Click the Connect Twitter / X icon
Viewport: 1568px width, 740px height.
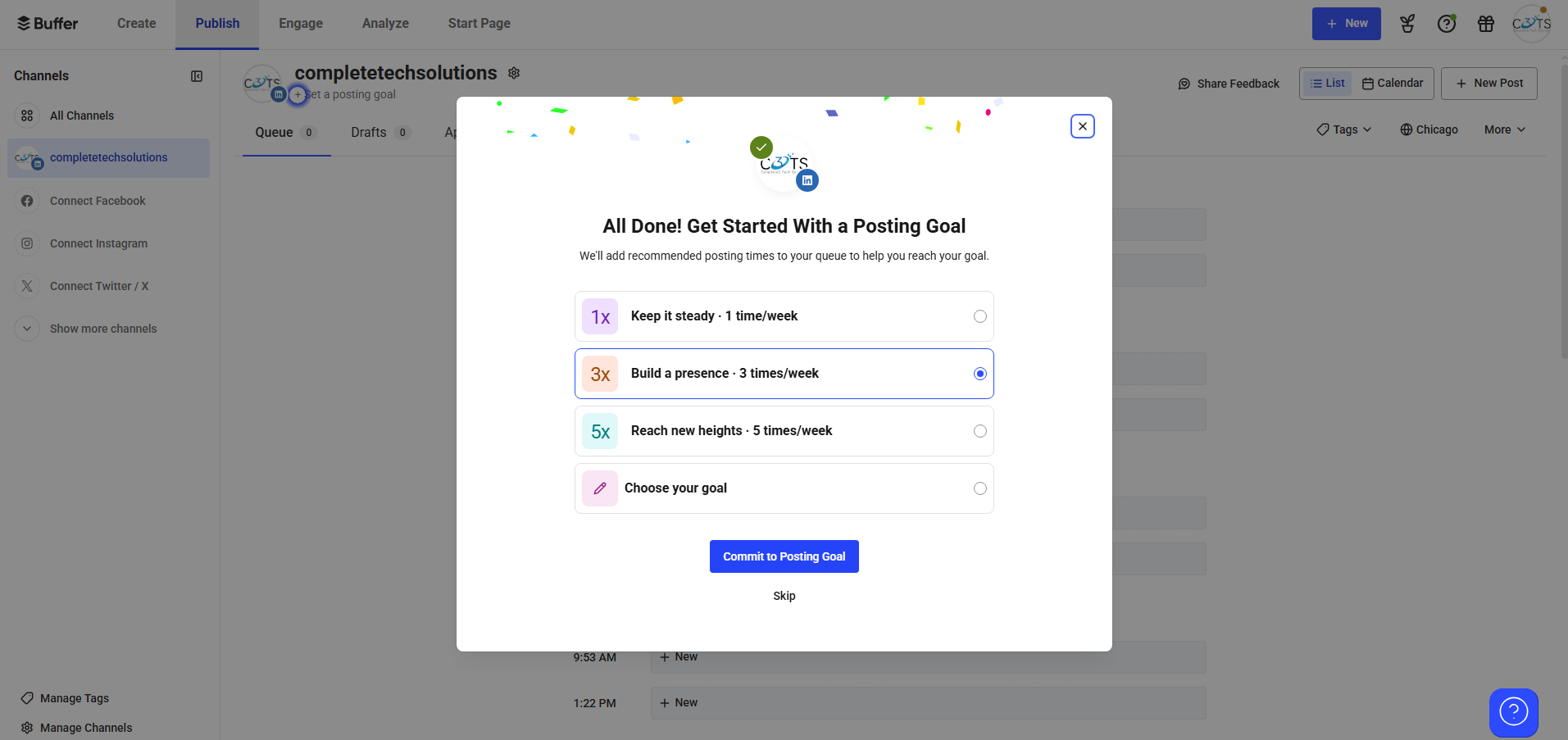coord(27,286)
